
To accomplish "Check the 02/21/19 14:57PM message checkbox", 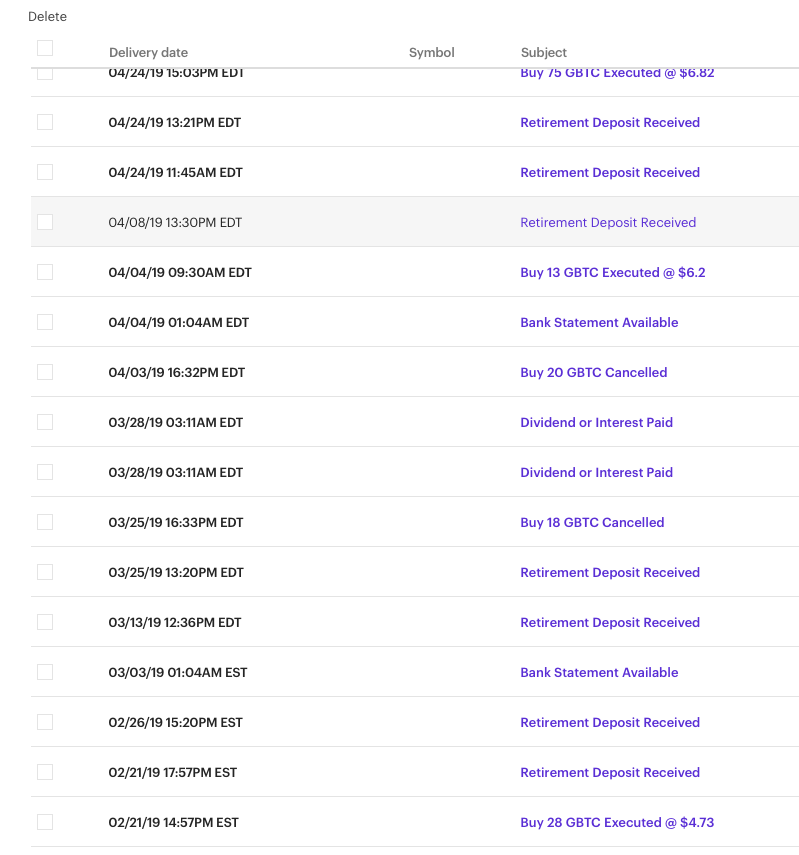I will point(45,822).
